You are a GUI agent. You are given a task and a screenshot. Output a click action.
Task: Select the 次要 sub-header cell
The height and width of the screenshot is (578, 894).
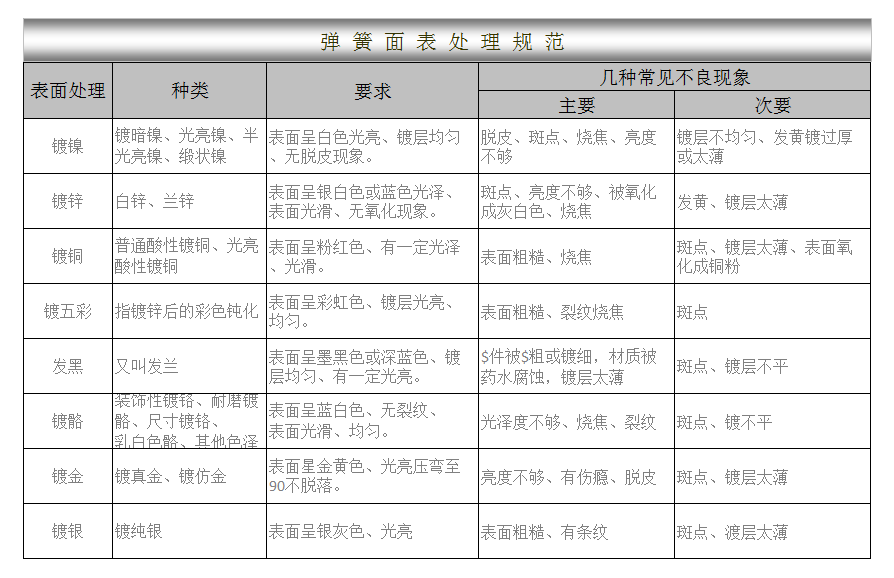coord(772,105)
